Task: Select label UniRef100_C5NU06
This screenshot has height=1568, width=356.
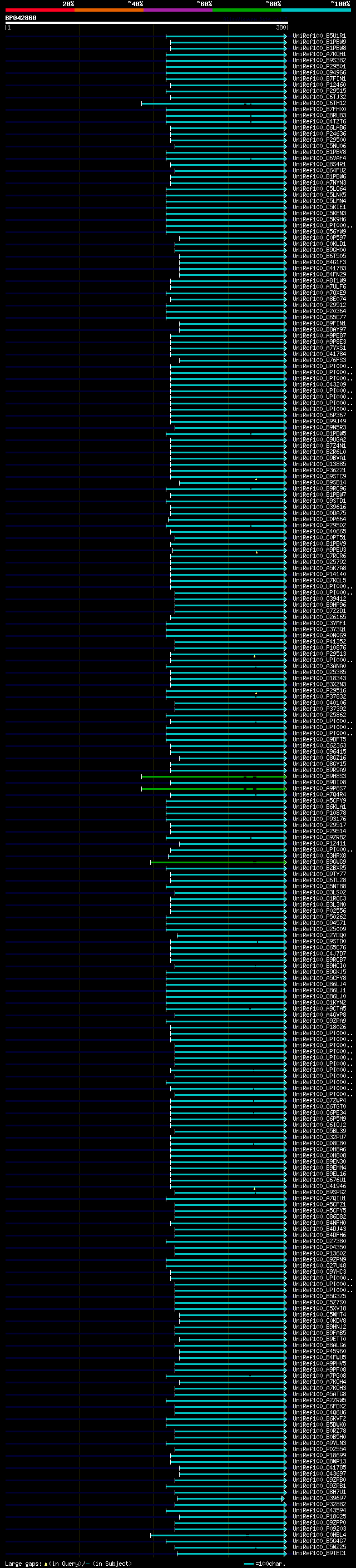Action: [319, 146]
